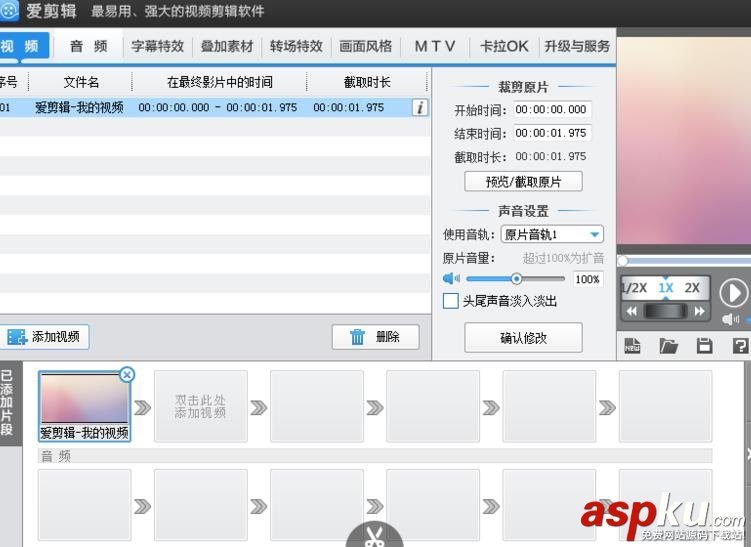Click the 添加视频 button
751x547 pixels.
point(44,337)
